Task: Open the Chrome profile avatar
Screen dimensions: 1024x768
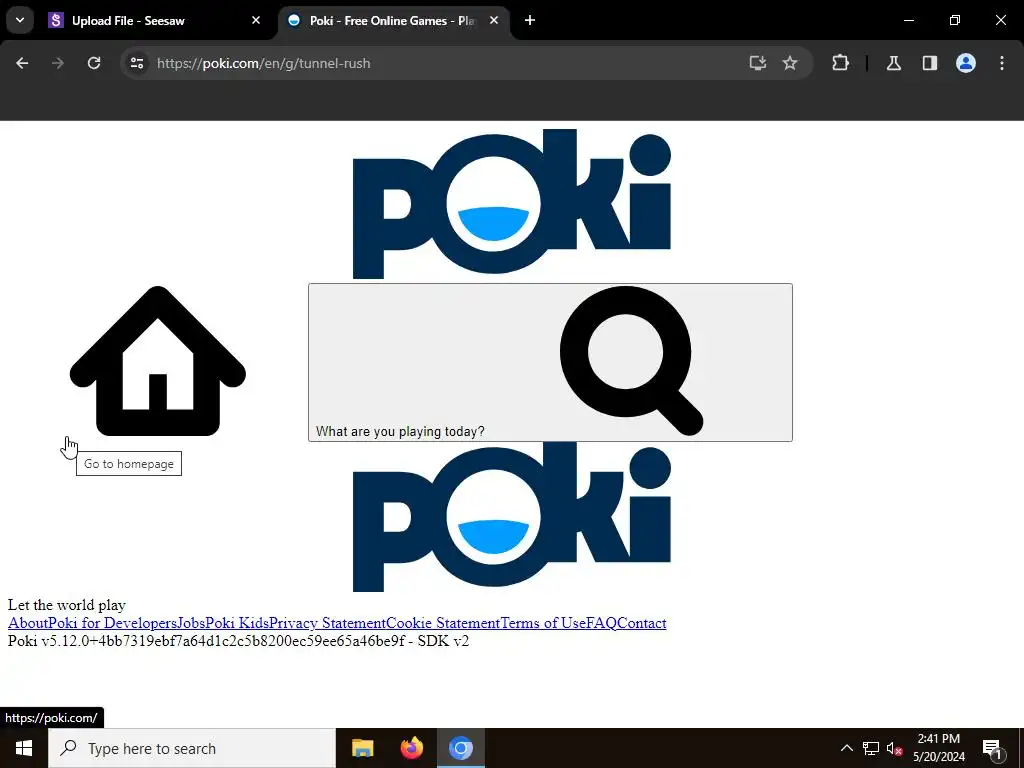Action: pyautogui.click(x=966, y=63)
